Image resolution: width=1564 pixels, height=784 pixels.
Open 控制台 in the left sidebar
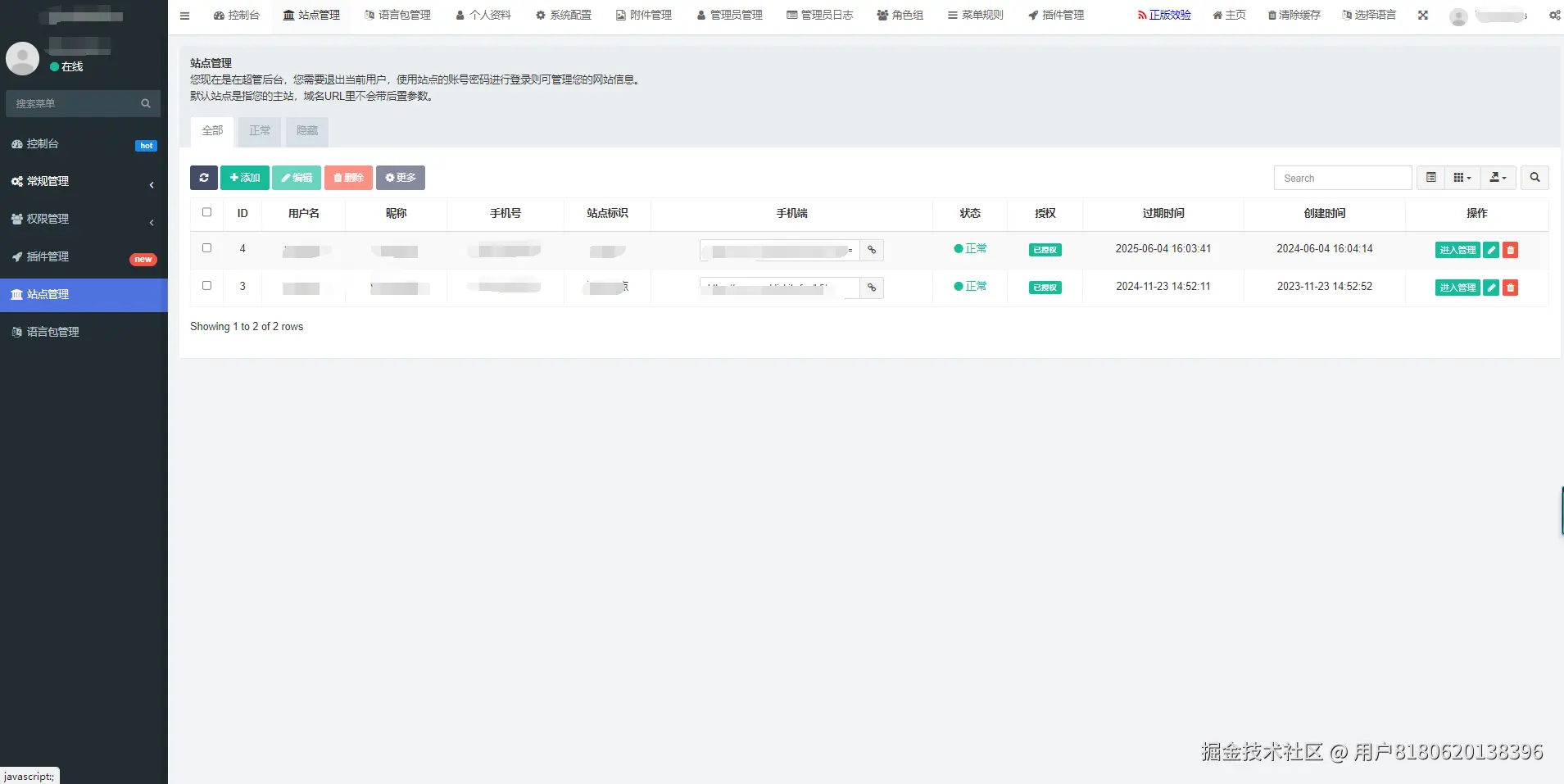[84, 144]
